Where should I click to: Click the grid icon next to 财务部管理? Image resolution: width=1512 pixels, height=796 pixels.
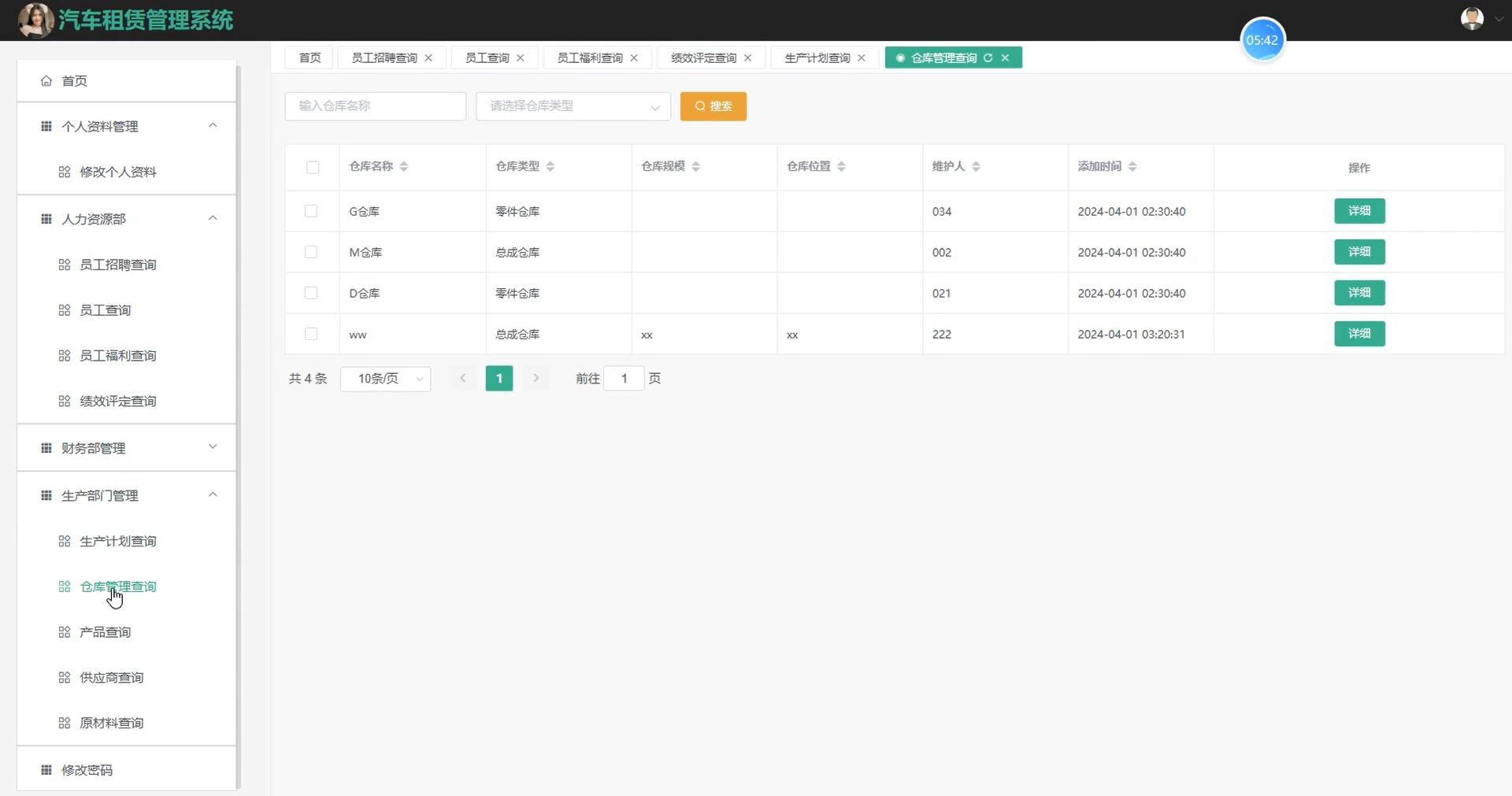[46, 448]
